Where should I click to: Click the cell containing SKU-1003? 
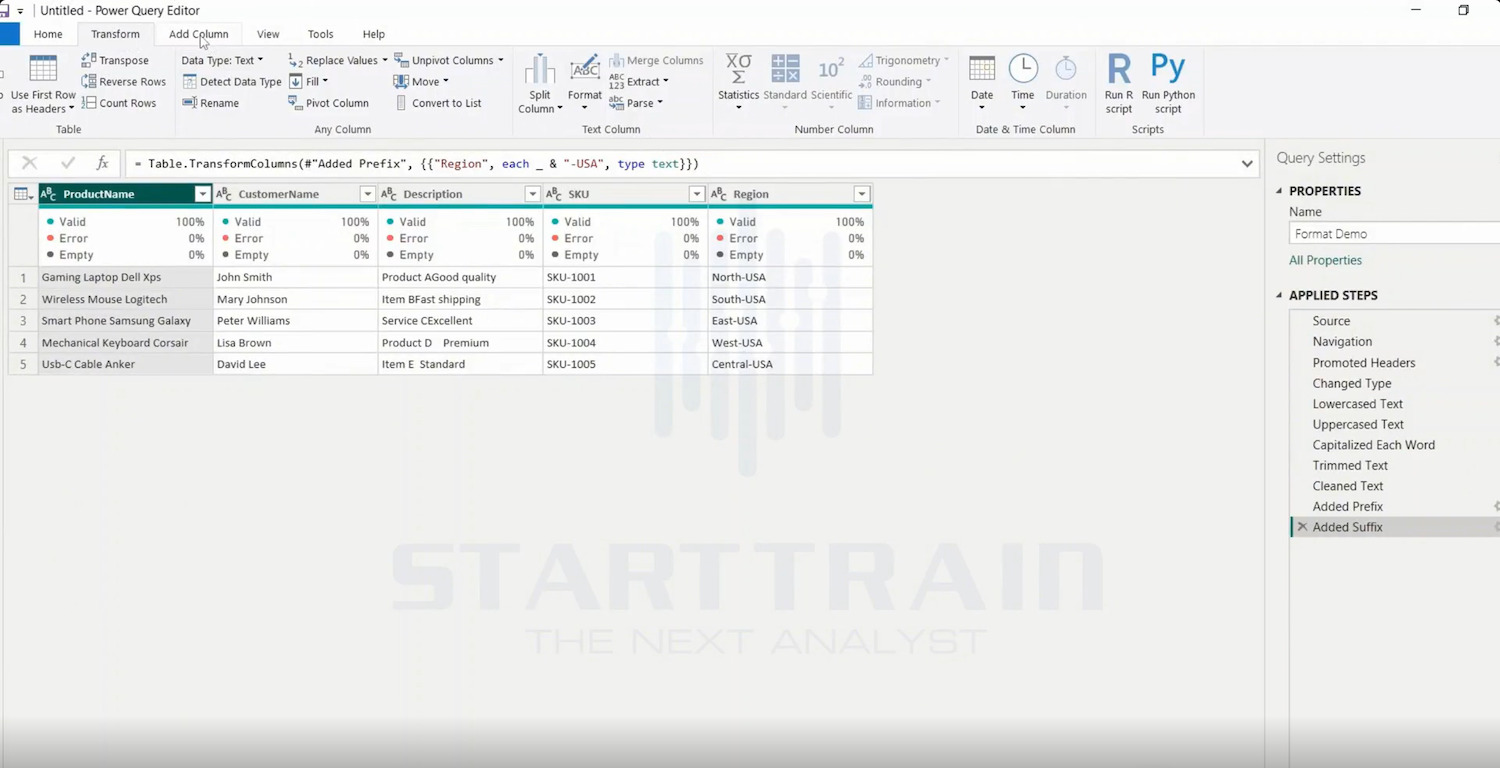[x=625, y=321]
